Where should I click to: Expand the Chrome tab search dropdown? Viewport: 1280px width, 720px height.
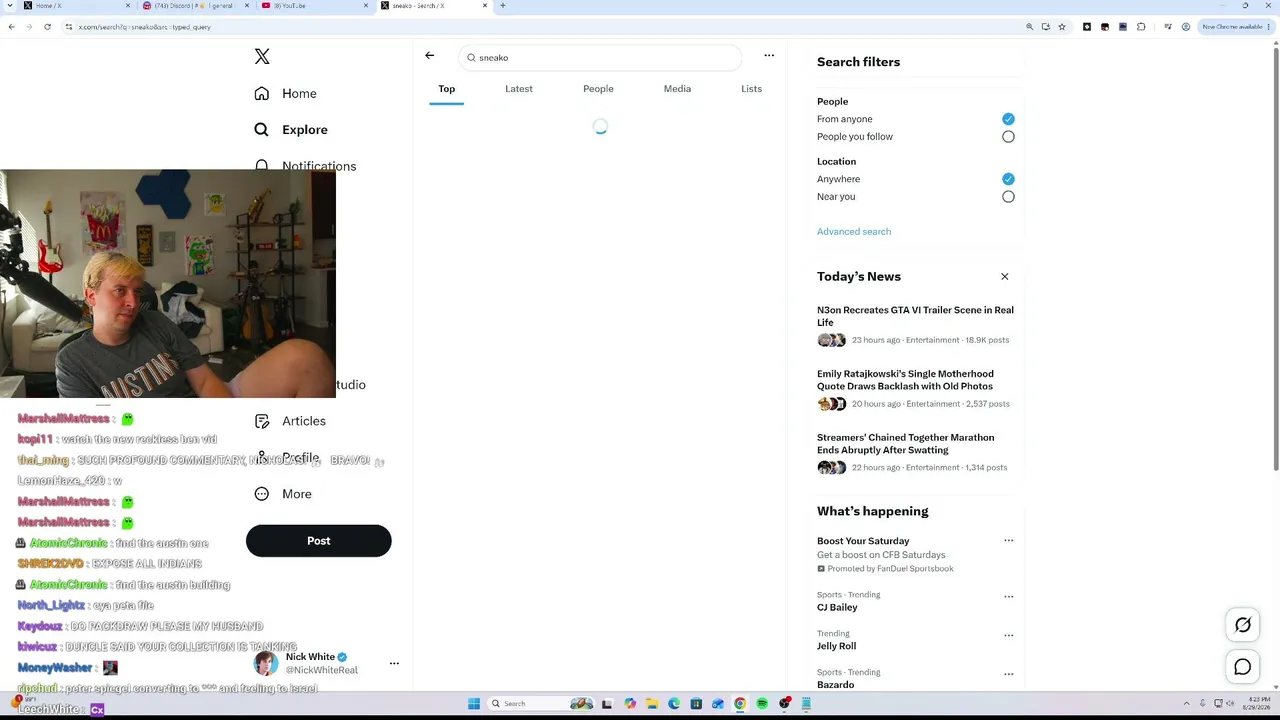[9, 6]
